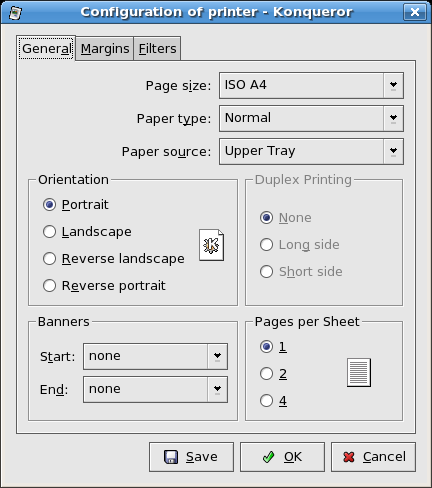Open the Start banner dropdown
This screenshot has width=432, height=488.
155,356
